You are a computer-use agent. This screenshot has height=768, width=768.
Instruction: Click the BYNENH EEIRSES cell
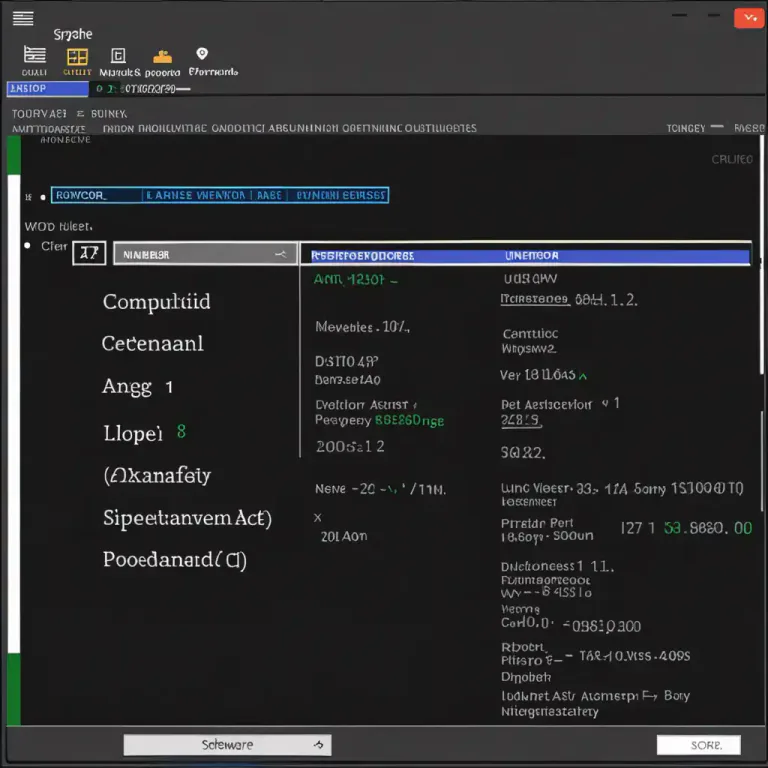340,195
